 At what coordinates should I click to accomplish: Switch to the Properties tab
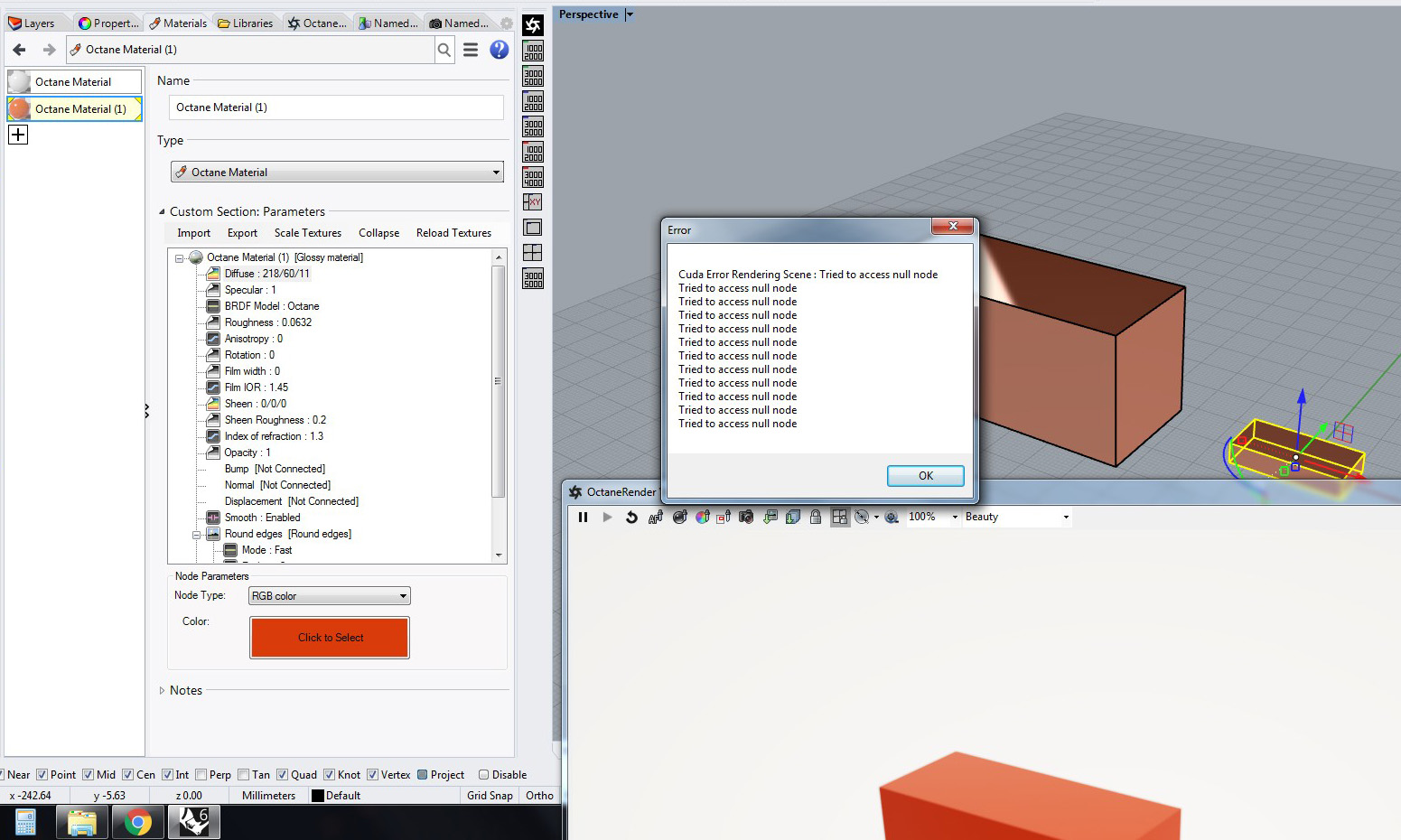108,23
